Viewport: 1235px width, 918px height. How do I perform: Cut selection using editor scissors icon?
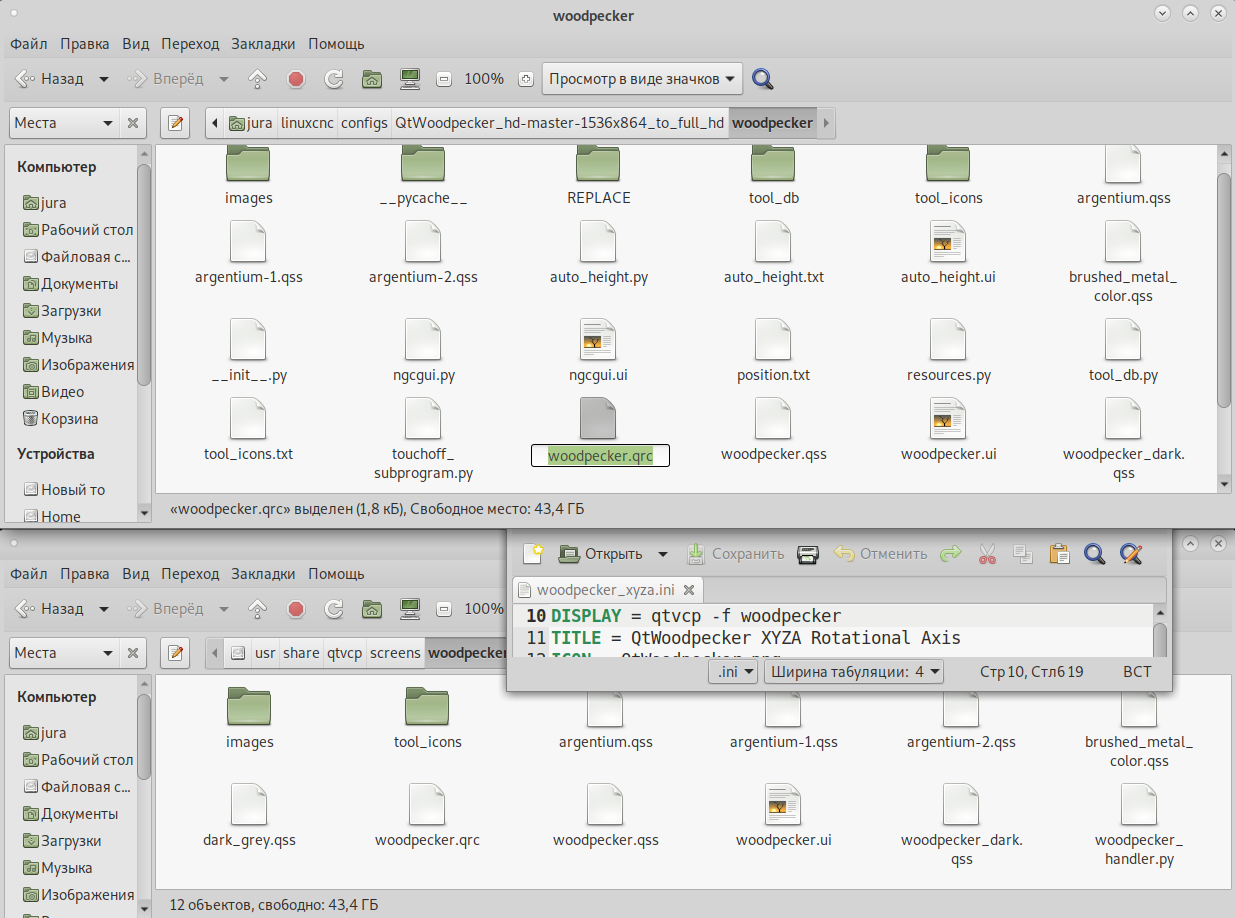pyautogui.click(x=988, y=553)
